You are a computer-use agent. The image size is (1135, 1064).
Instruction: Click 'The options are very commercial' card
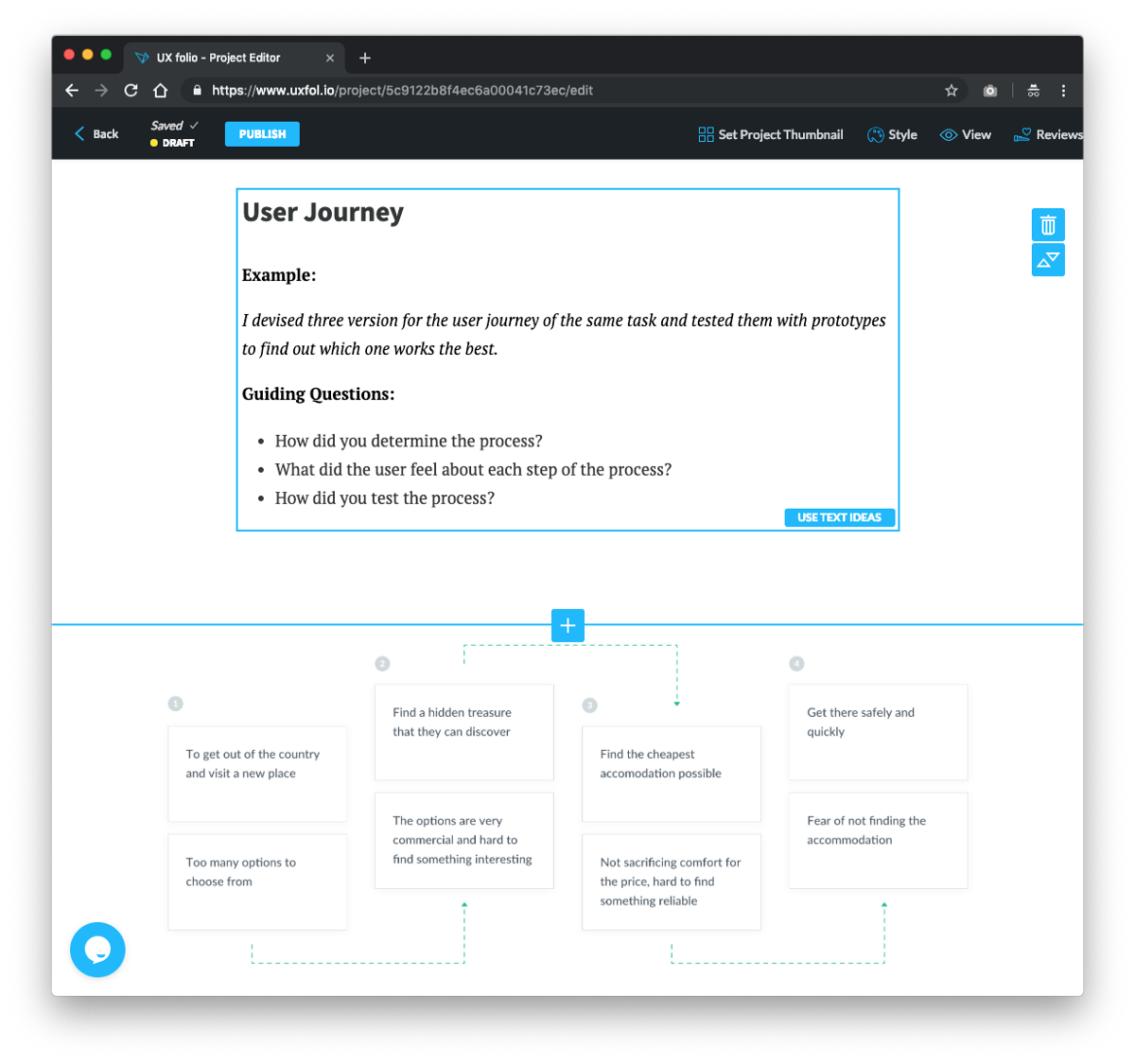[x=464, y=841]
